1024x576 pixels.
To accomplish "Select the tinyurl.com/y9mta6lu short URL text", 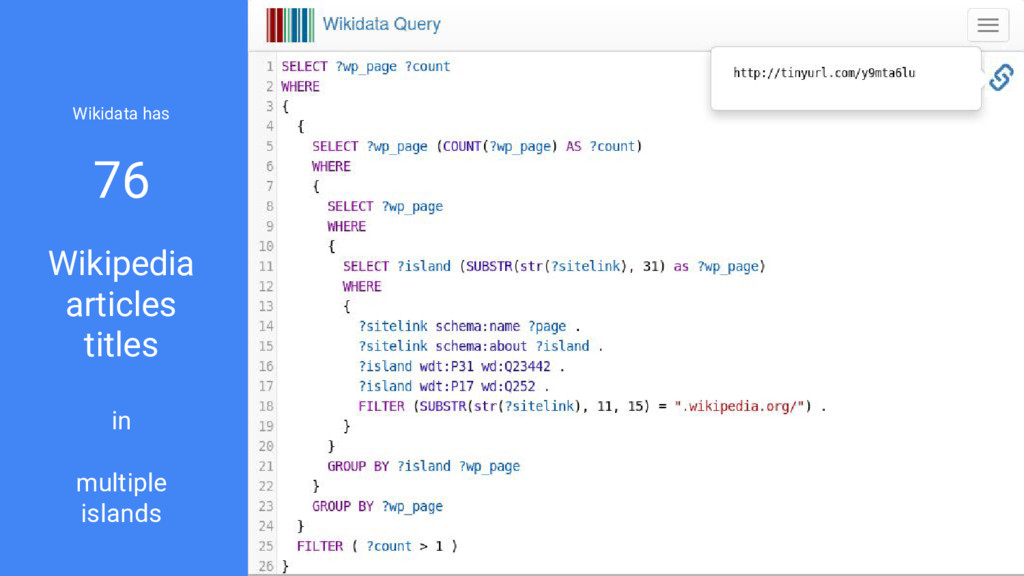I will (824, 73).
